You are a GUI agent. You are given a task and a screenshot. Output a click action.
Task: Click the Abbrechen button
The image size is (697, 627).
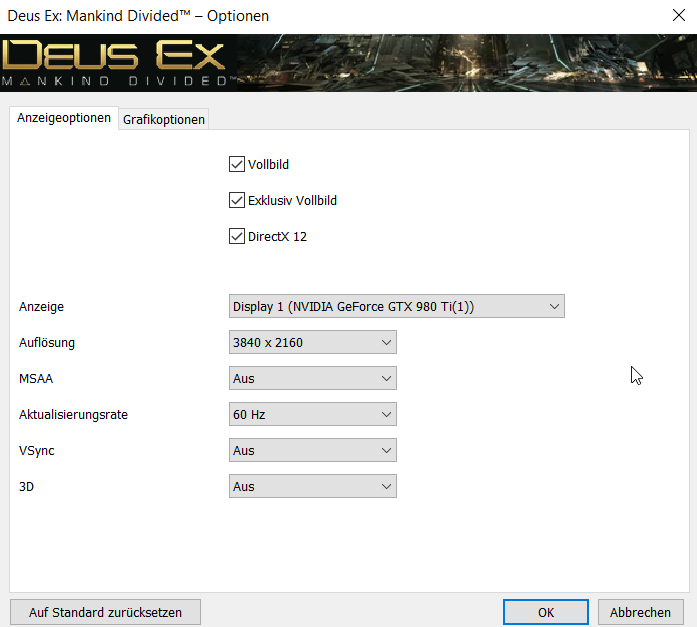pyautogui.click(x=640, y=612)
